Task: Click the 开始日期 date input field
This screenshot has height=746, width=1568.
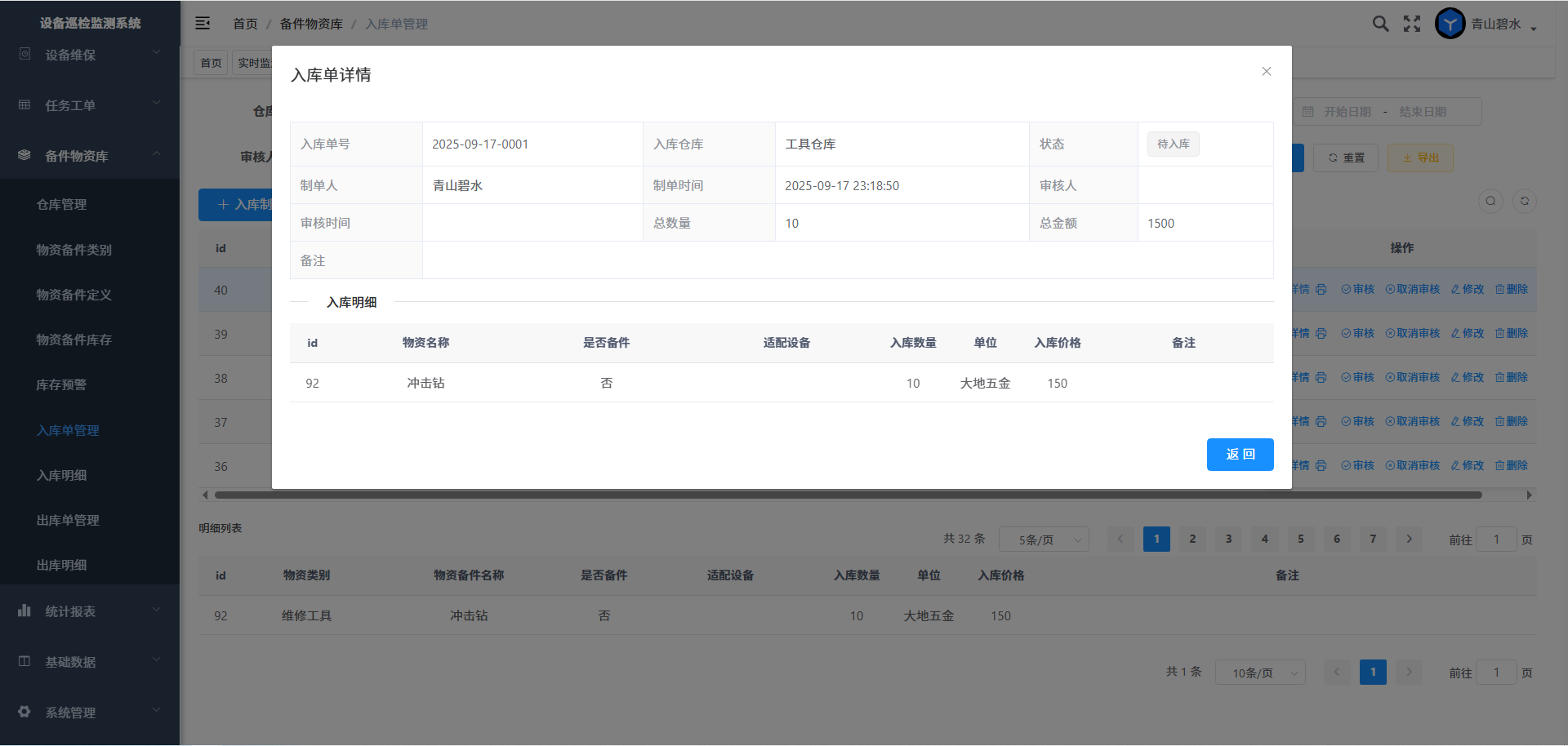Action: tap(1347, 112)
